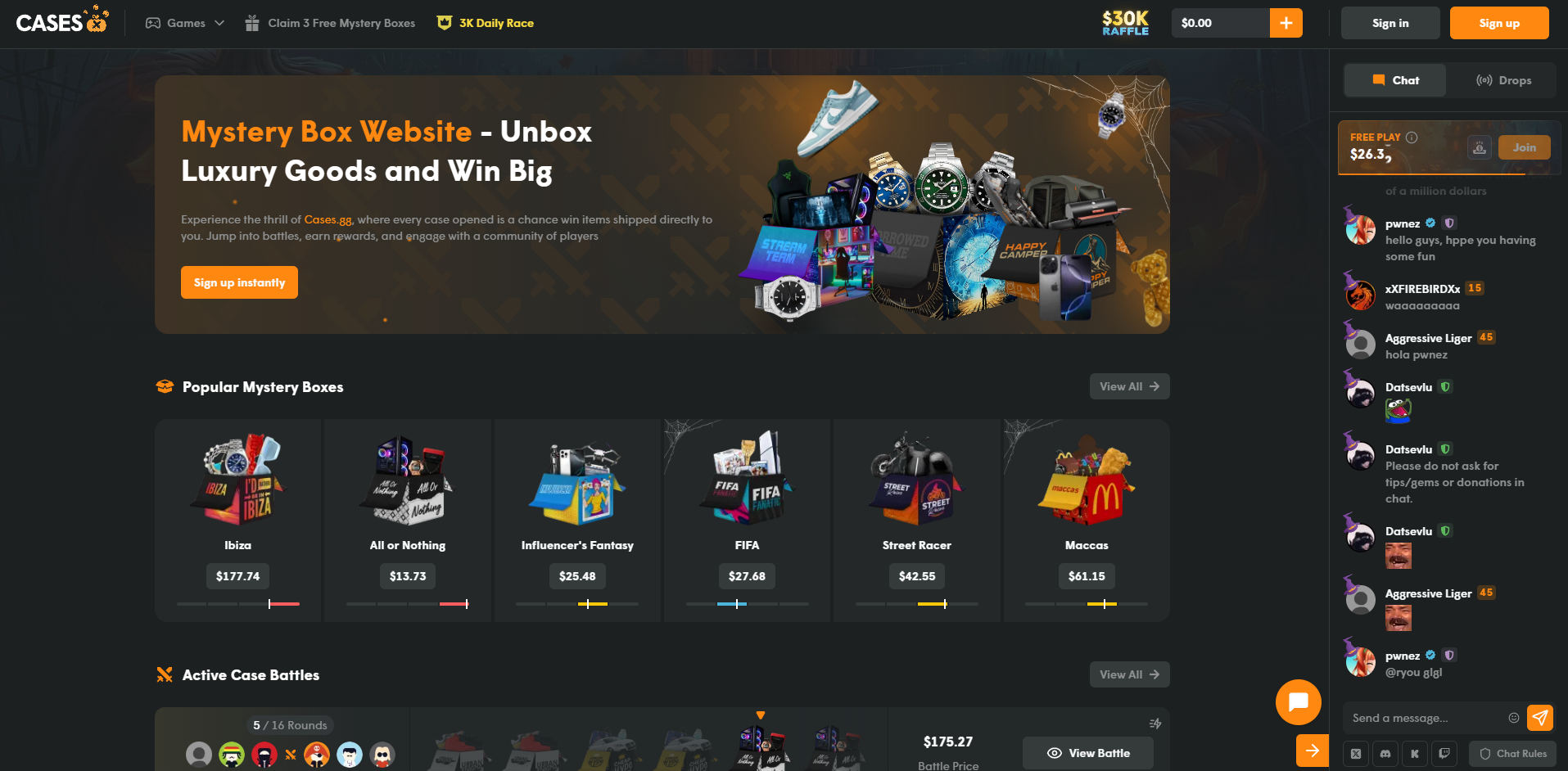
Task: Send chat message with paper plane icon
Action: tap(1540, 718)
